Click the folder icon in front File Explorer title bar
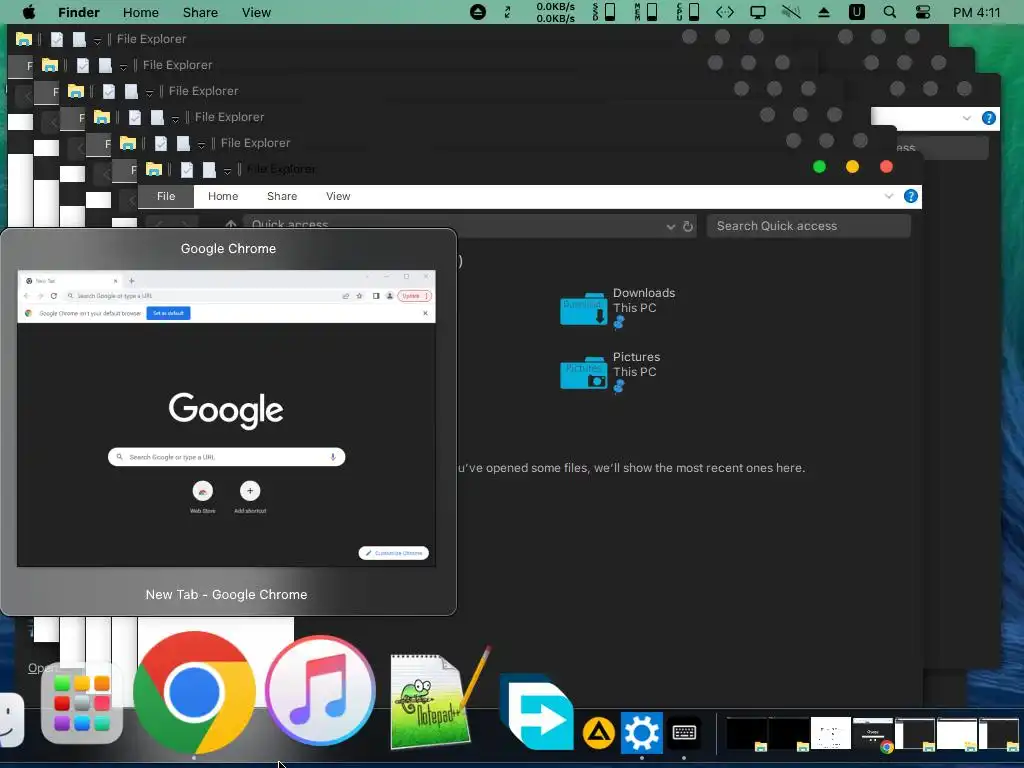The width and height of the screenshot is (1024, 768). [153, 169]
